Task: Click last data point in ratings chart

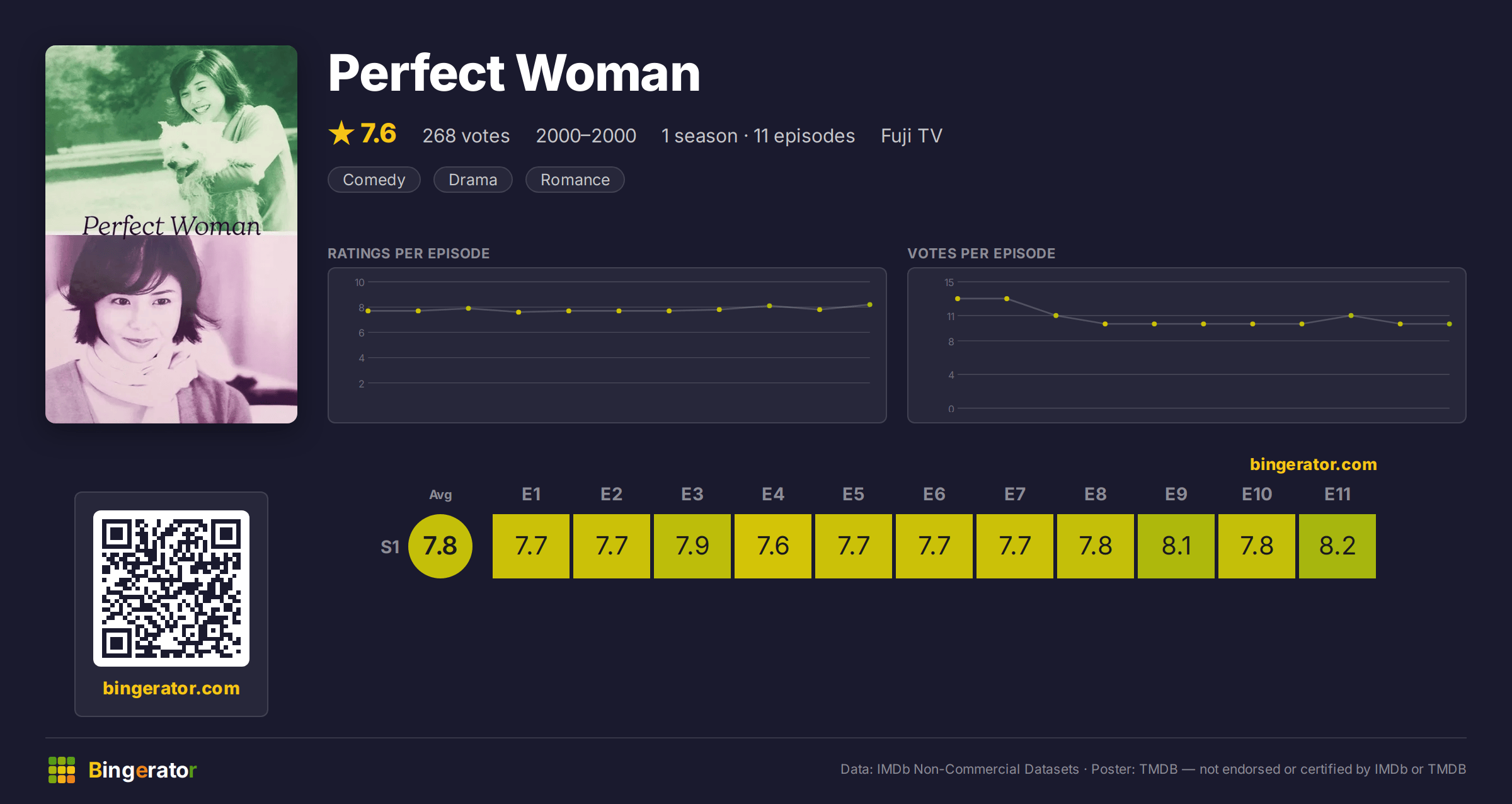Action: pyautogui.click(x=870, y=305)
